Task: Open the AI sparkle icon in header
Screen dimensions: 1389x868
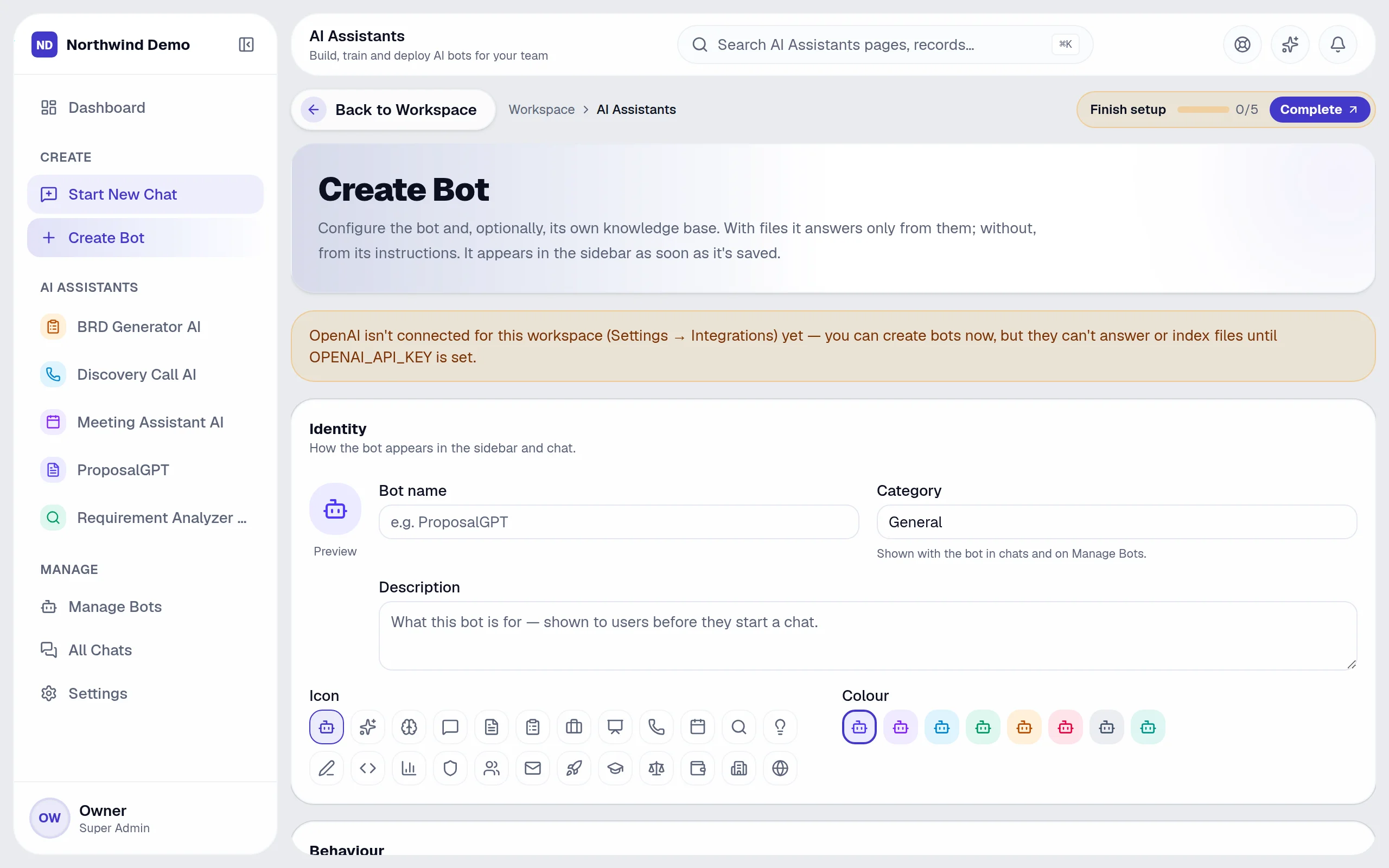Action: coord(1290,44)
